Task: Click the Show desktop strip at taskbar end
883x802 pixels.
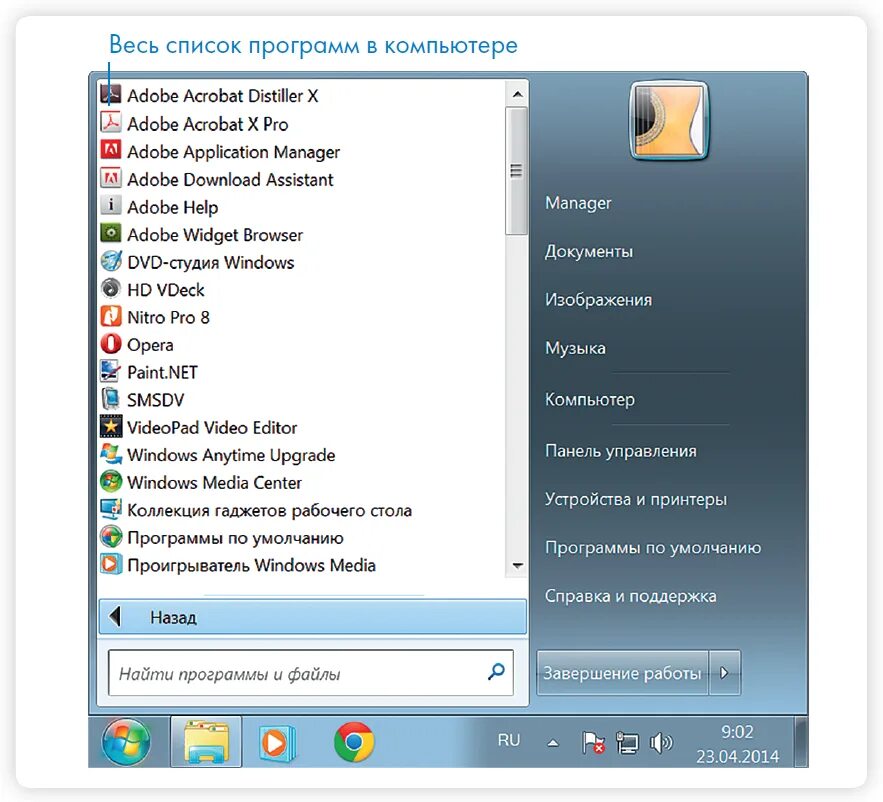Action: tap(801, 742)
